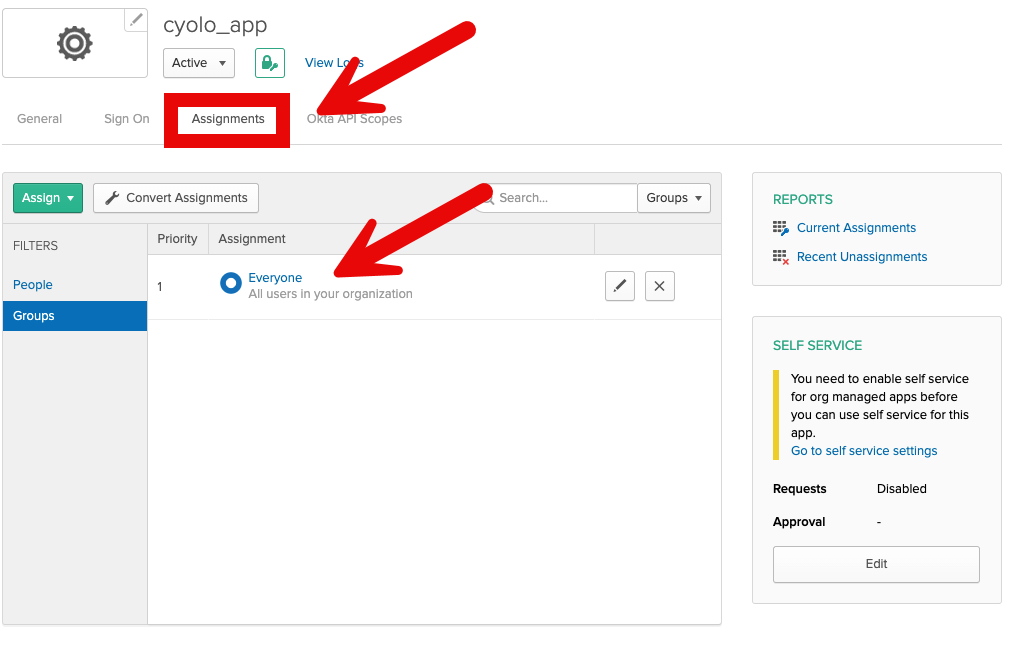Click Edit in the Self Service panel
This screenshot has height=672, width=1018.
[875, 564]
